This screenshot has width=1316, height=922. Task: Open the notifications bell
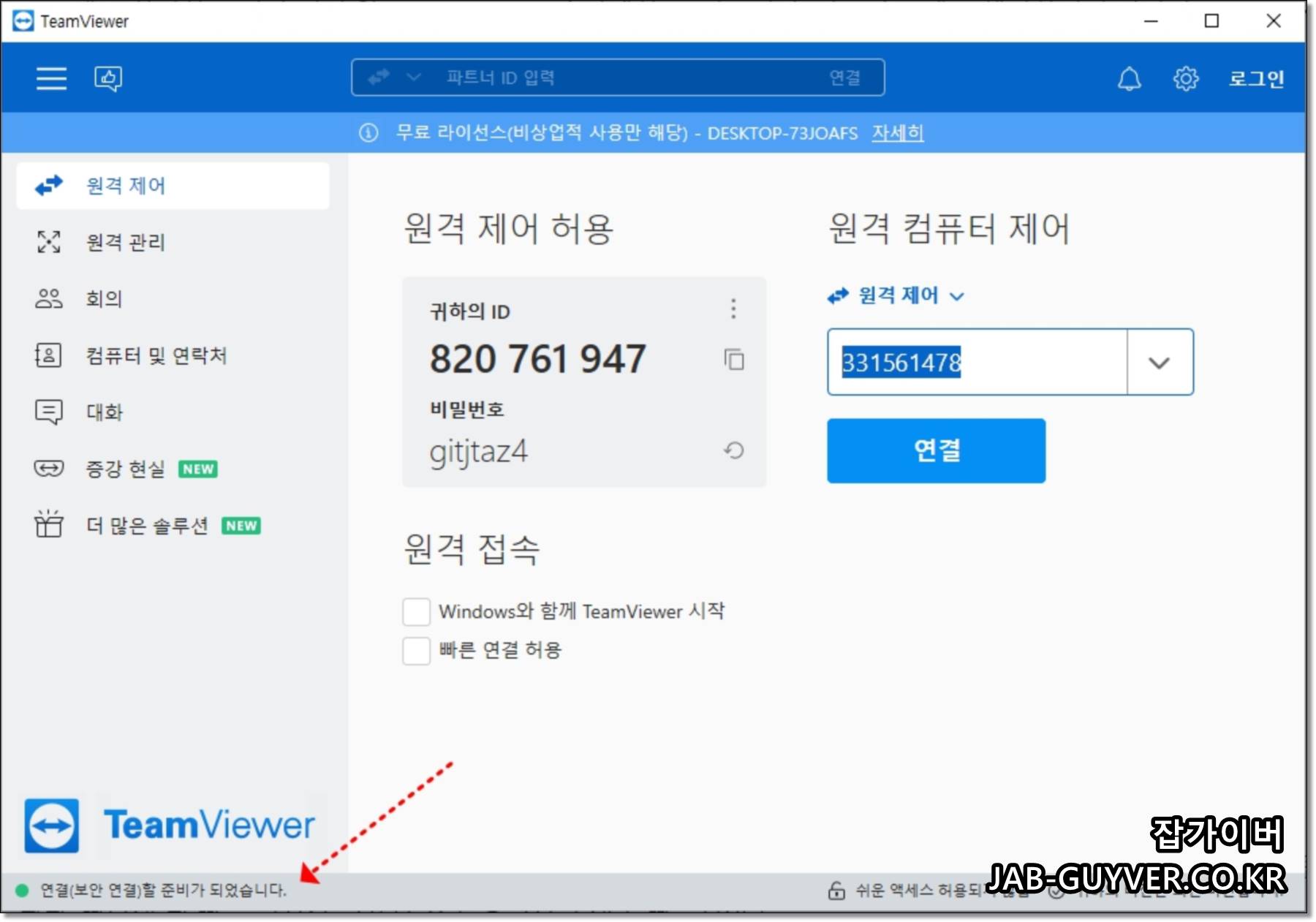pyautogui.click(x=1130, y=78)
